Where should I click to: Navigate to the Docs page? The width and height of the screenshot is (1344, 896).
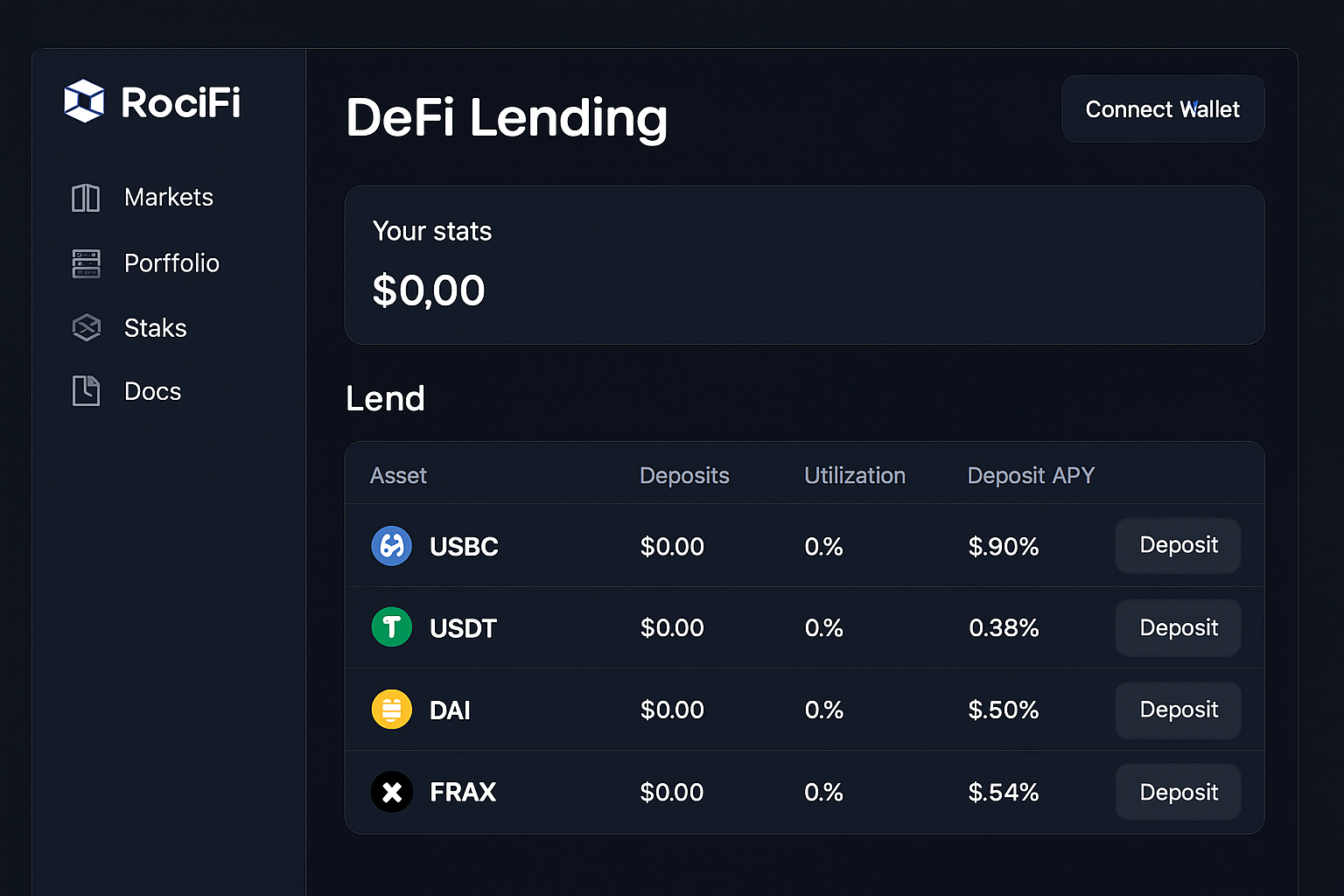[152, 391]
